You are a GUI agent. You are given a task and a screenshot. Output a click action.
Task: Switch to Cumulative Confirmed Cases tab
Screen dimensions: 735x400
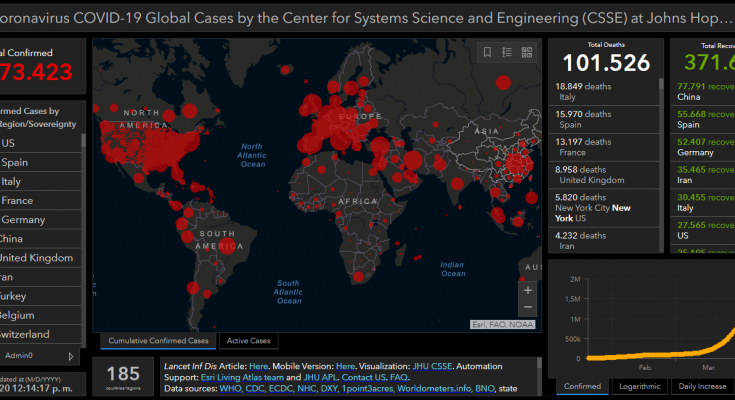coord(158,341)
